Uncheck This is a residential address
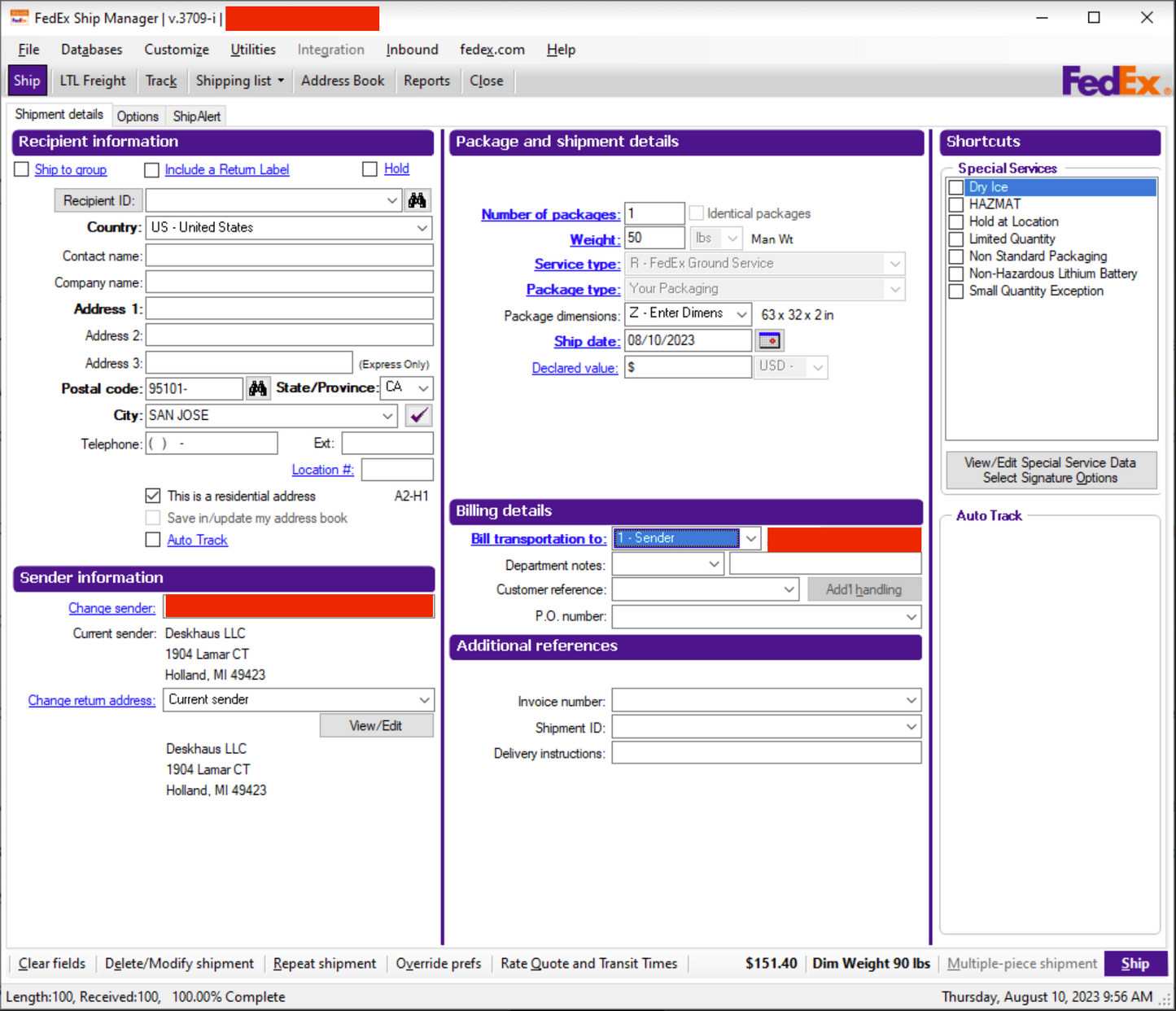 153,496
